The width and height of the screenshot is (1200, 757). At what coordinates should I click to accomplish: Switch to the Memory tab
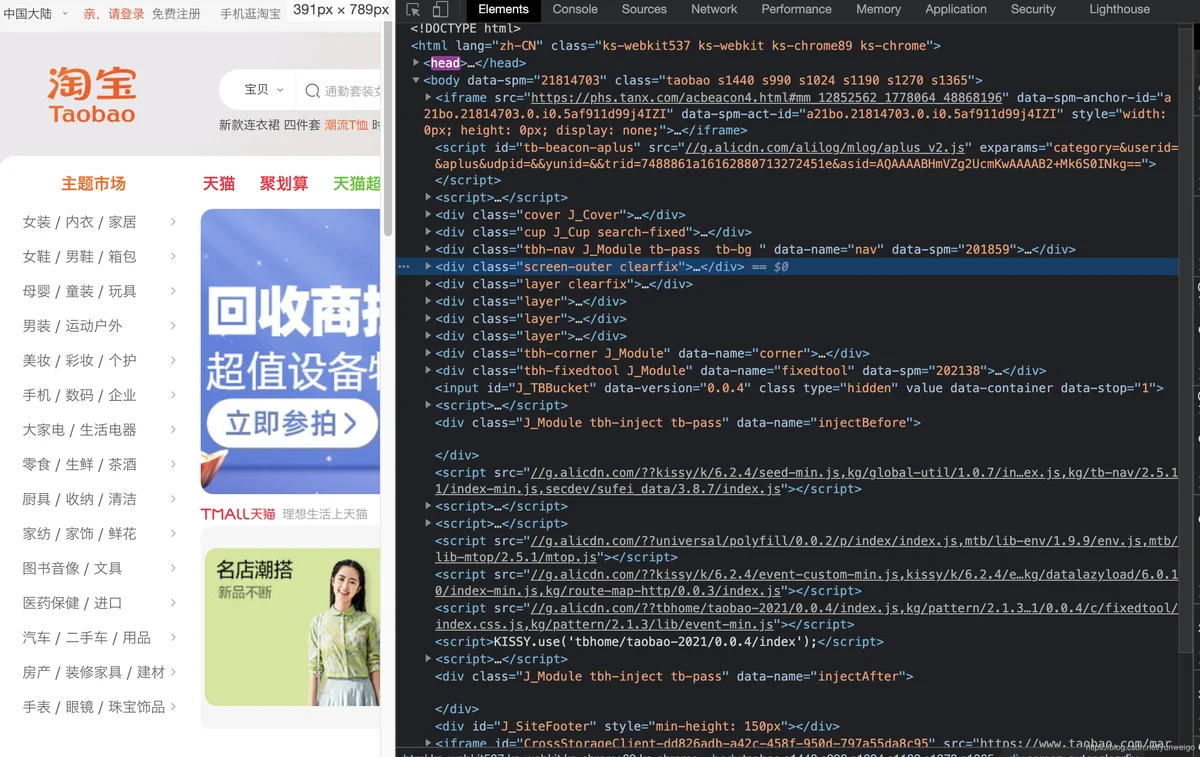coord(878,9)
